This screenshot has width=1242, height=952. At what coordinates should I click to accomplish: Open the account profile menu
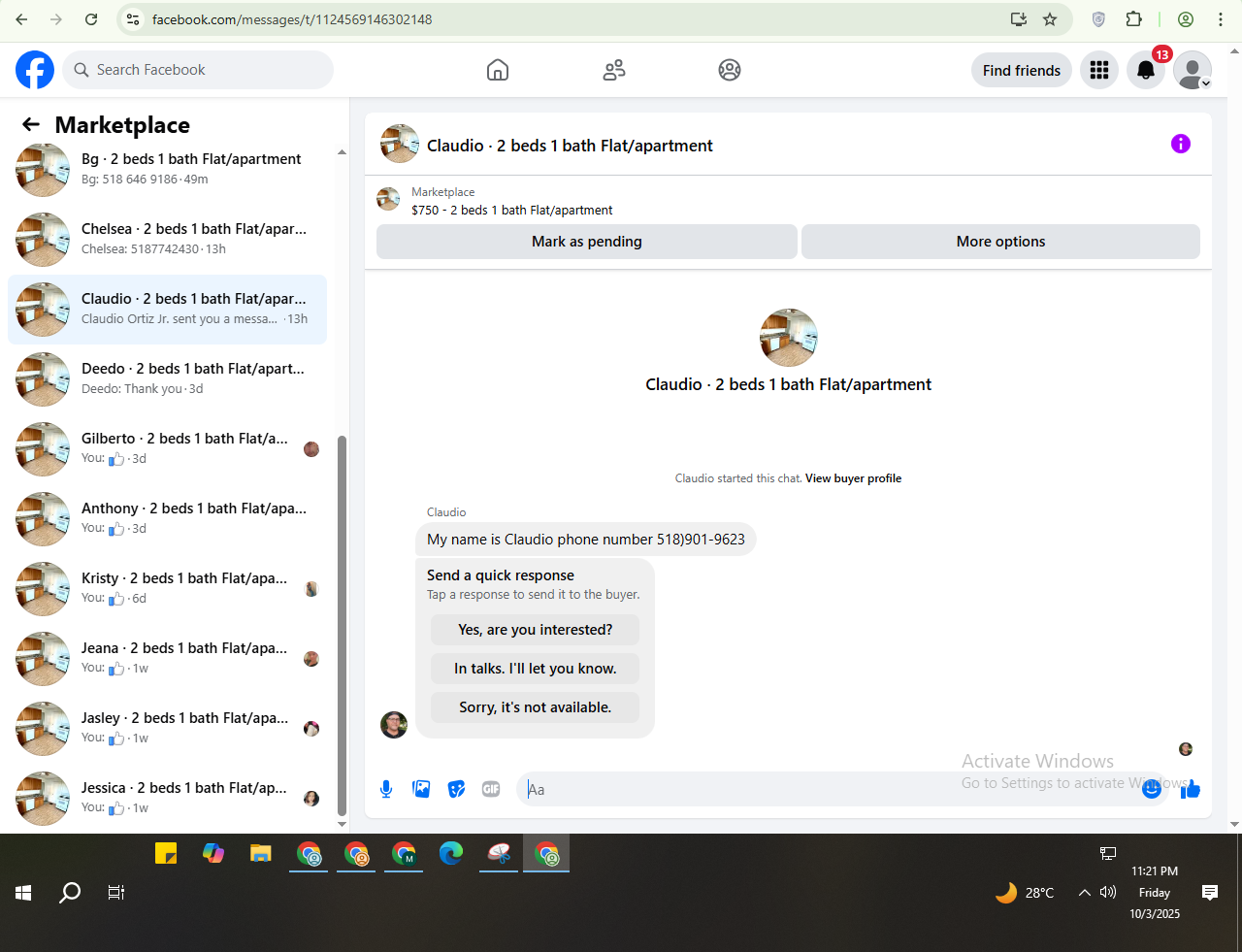click(x=1193, y=70)
